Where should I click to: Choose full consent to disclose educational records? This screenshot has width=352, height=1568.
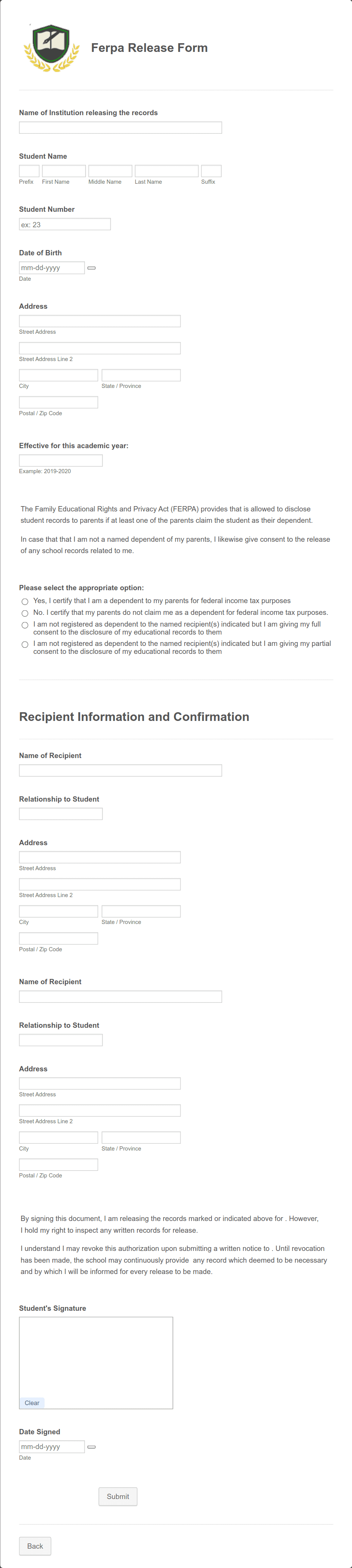point(24,625)
